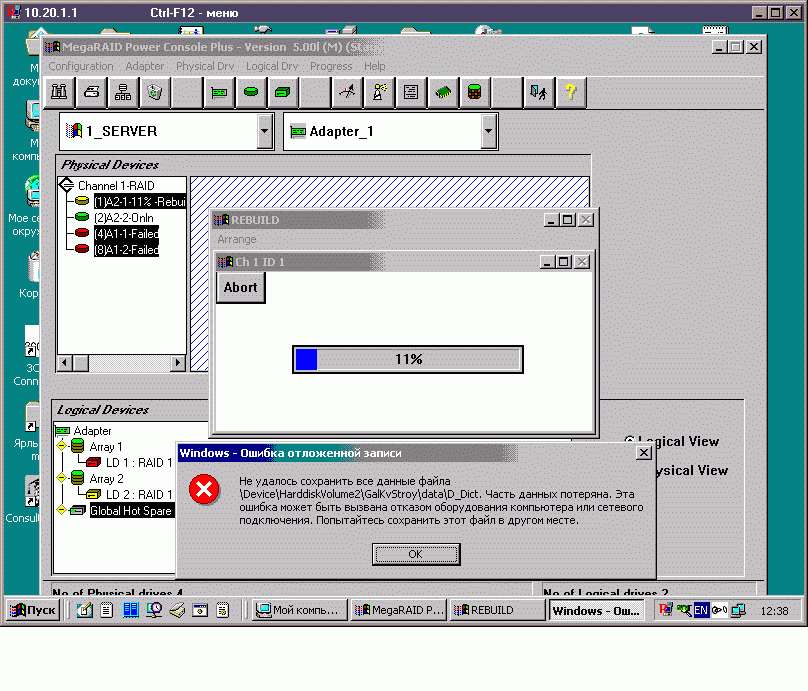Image resolution: width=808 pixels, height=691 pixels.
Task: Open the Пуск start button
Action: coord(34,610)
